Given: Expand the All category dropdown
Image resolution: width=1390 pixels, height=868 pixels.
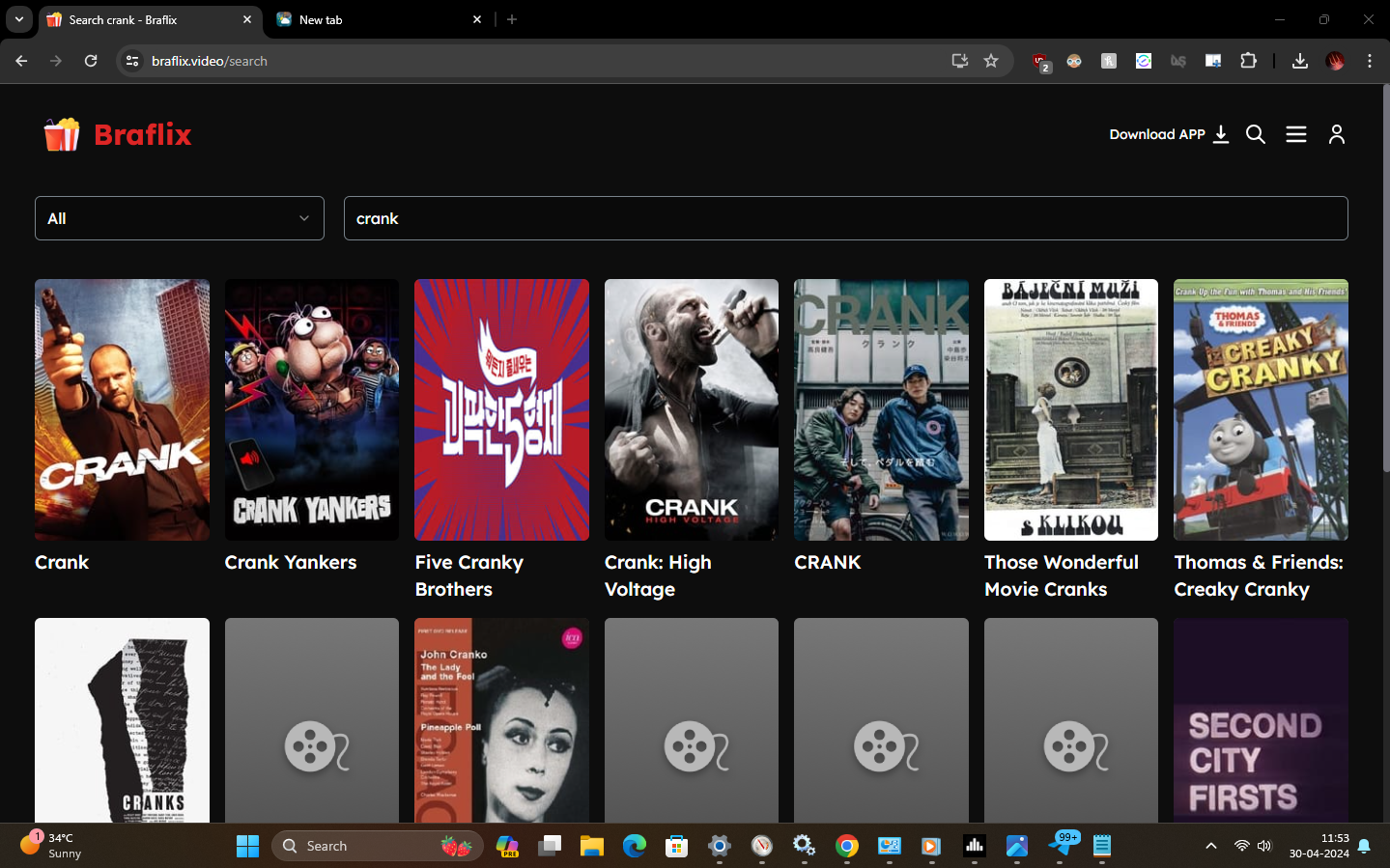Looking at the screenshot, I should point(180,218).
